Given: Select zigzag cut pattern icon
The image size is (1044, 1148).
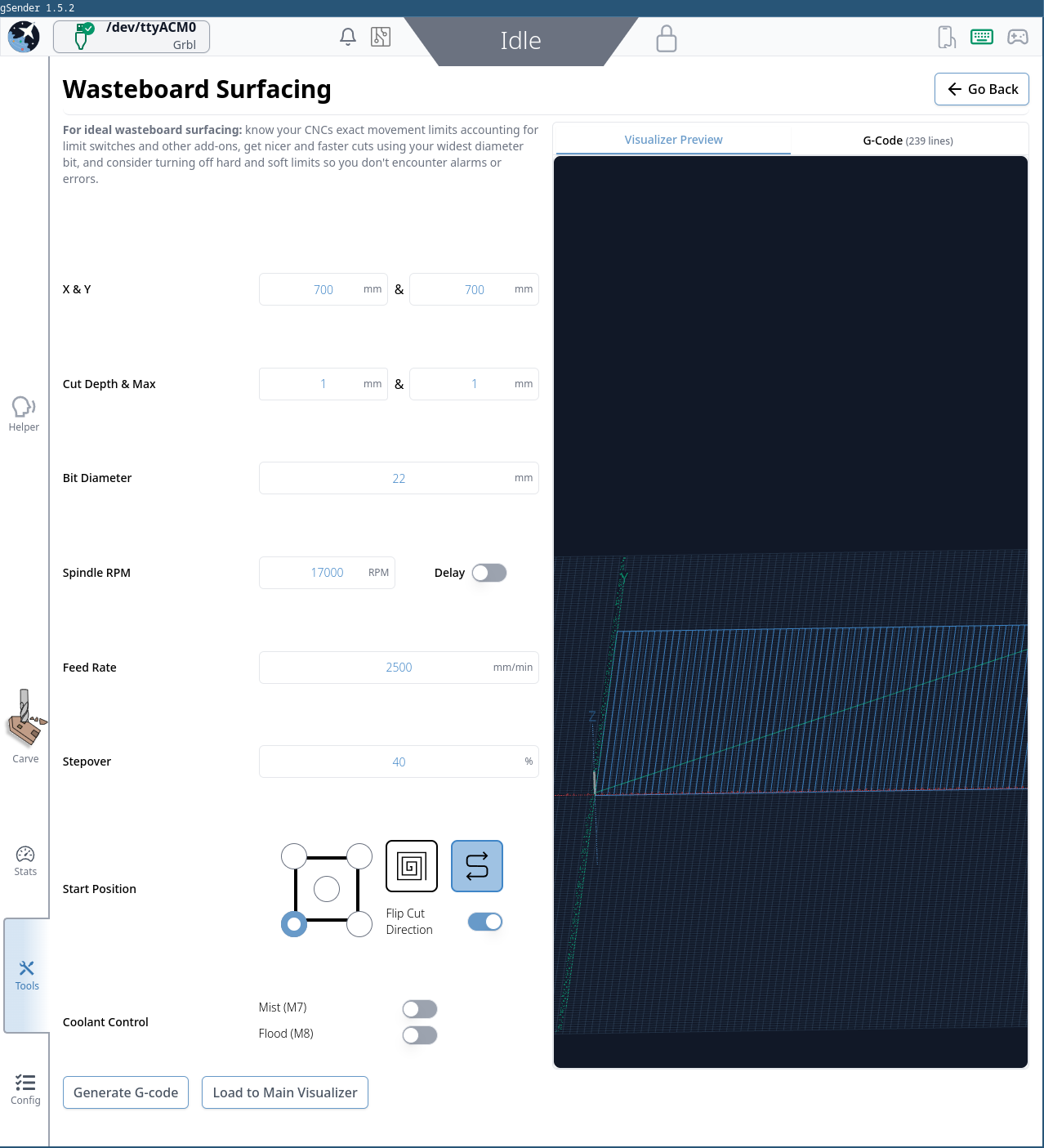Looking at the screenshot, I should [477, 866].
